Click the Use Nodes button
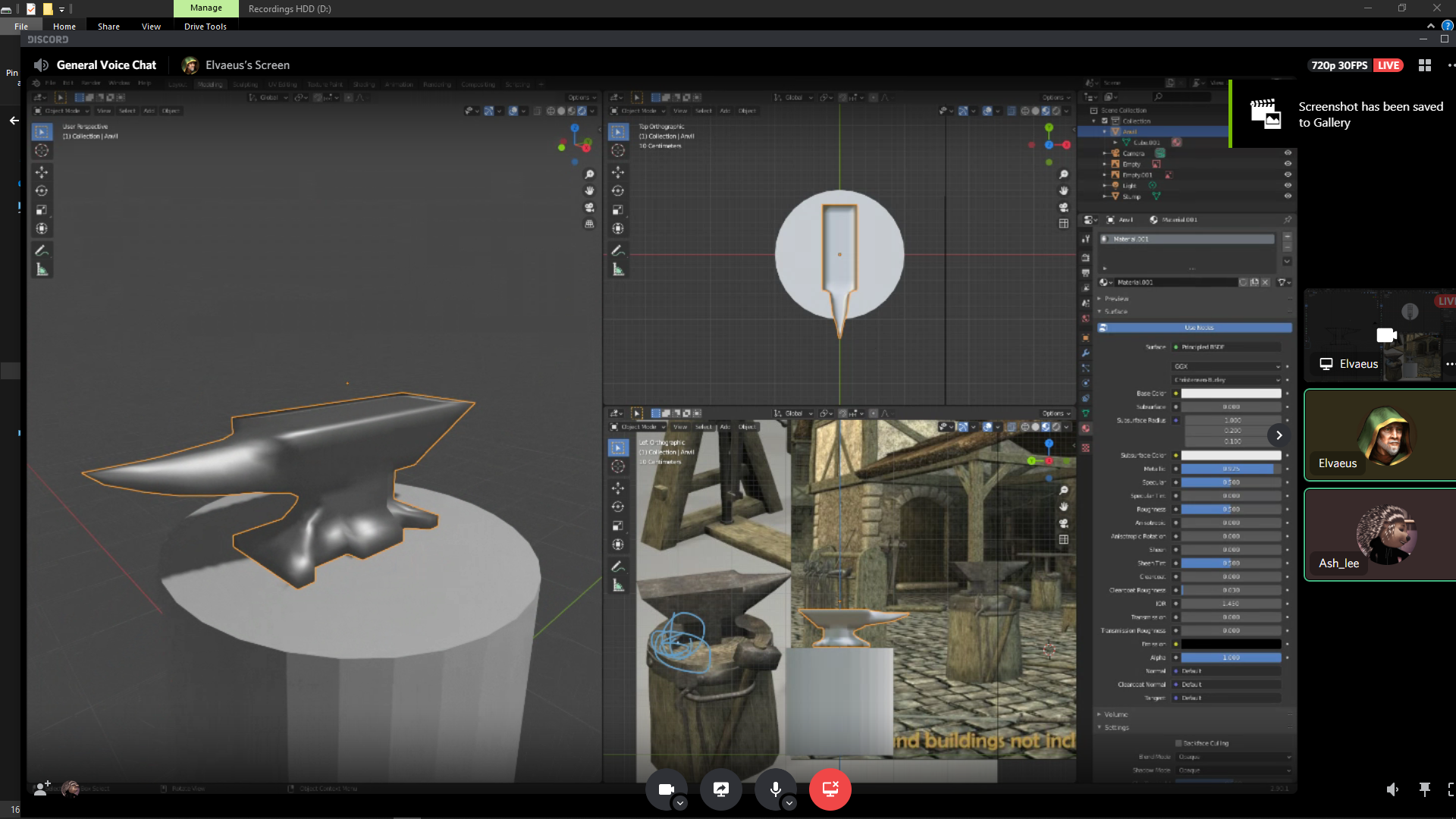The width and height of the screenshot is (1456, 819). [x=1198, y=328]
